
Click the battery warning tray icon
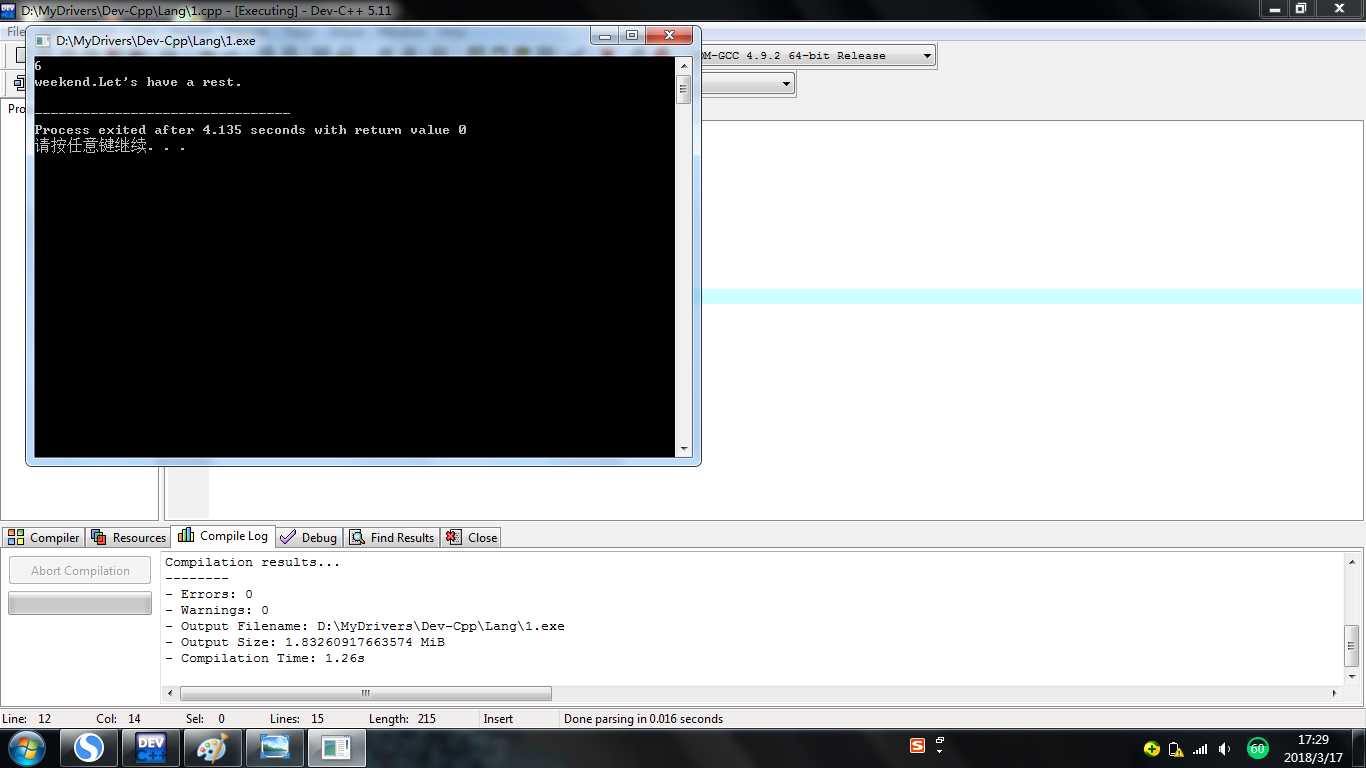pos(1176,749)
